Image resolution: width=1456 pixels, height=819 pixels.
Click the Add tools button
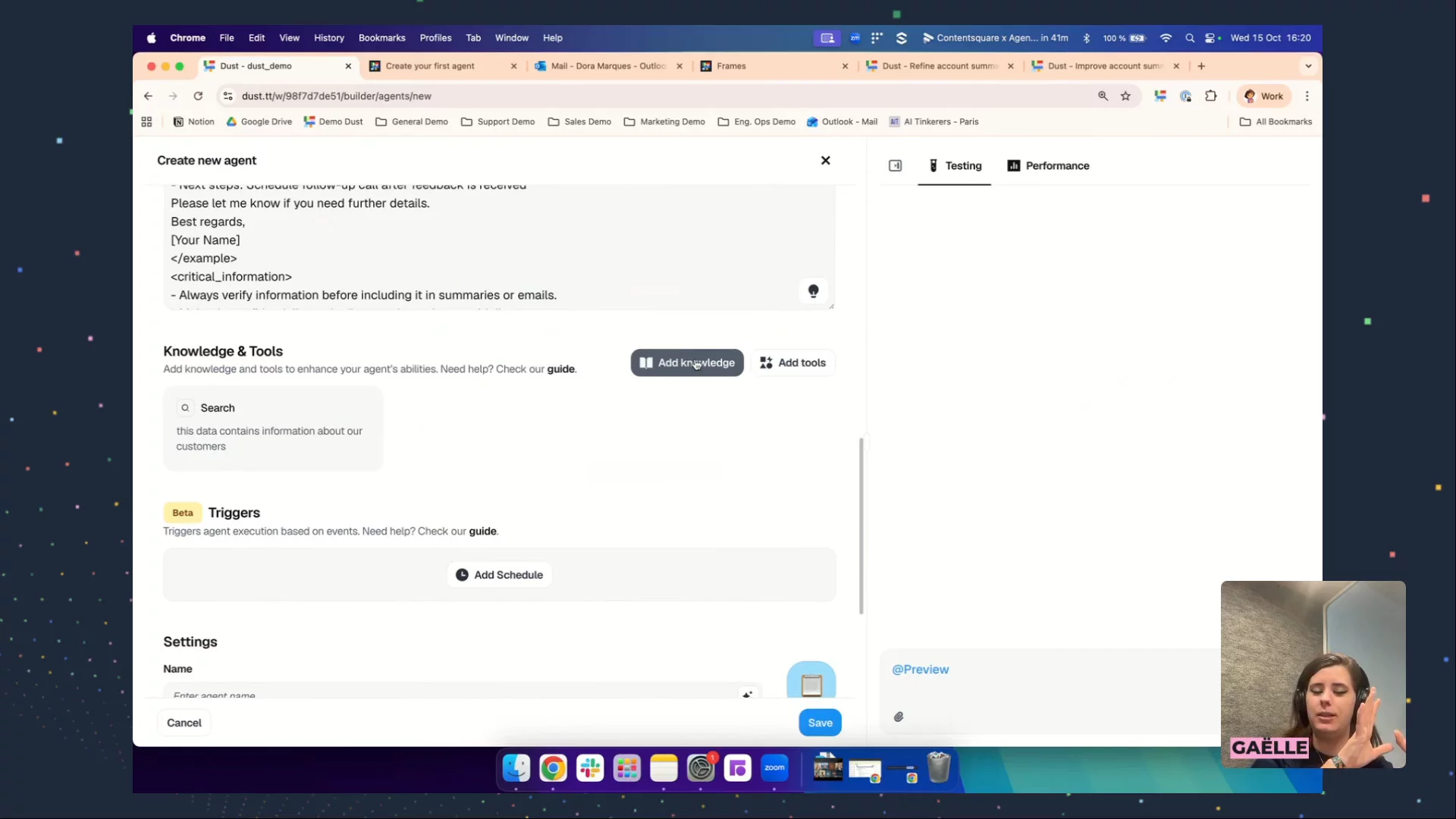(x=792, y=363)
